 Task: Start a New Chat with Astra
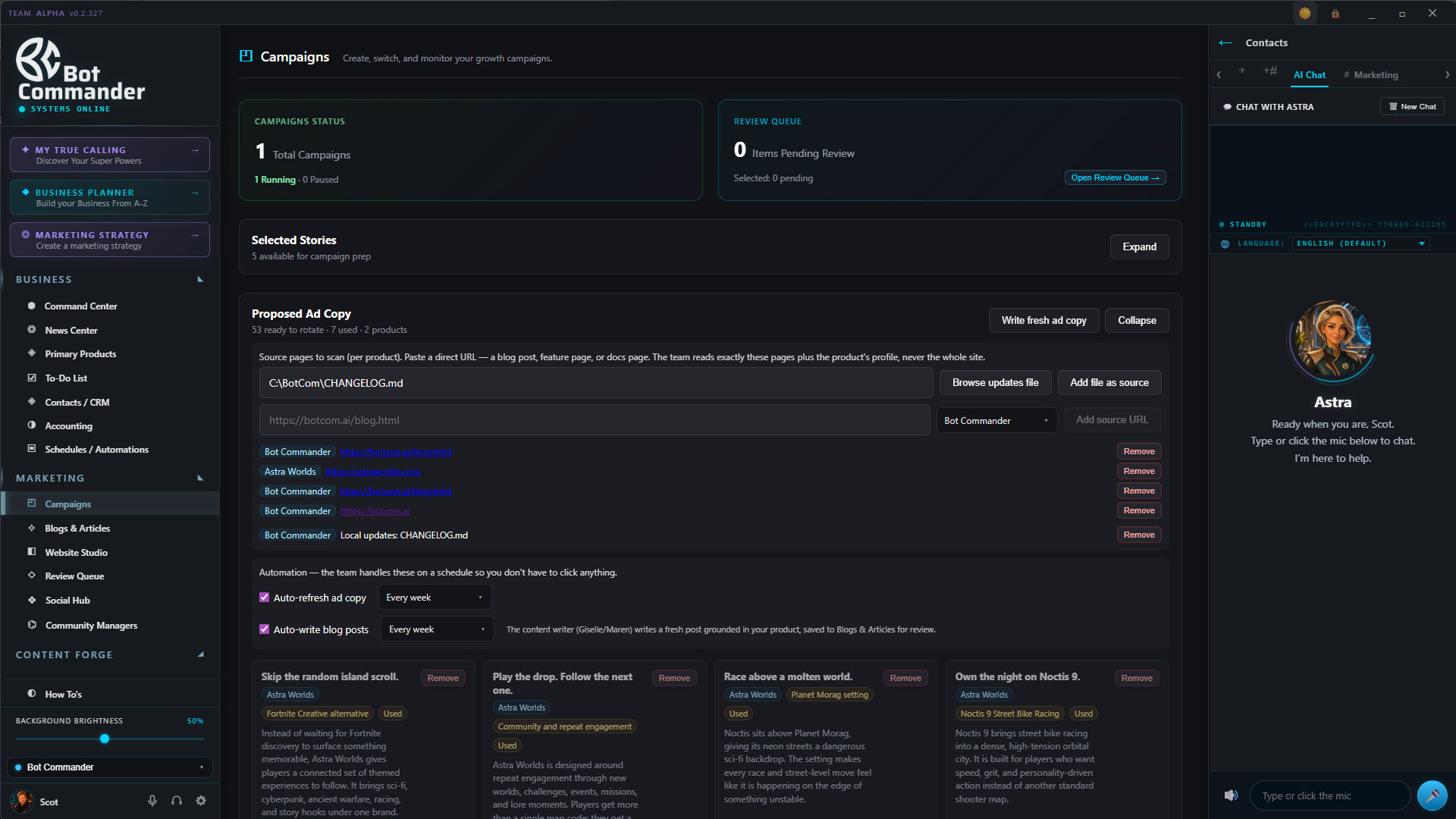click(1412, 106)
